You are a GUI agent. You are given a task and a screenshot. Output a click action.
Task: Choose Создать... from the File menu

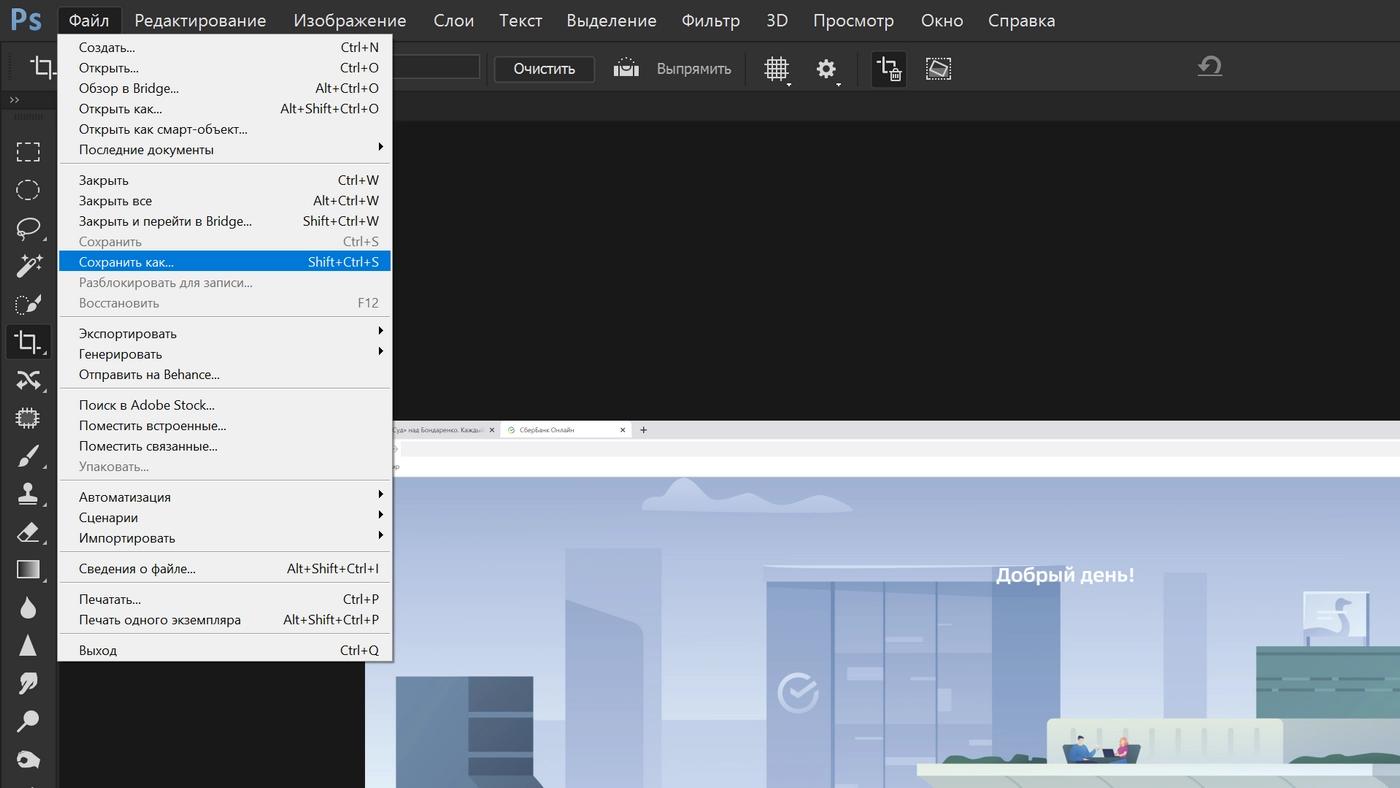click(x=225, y=47)
